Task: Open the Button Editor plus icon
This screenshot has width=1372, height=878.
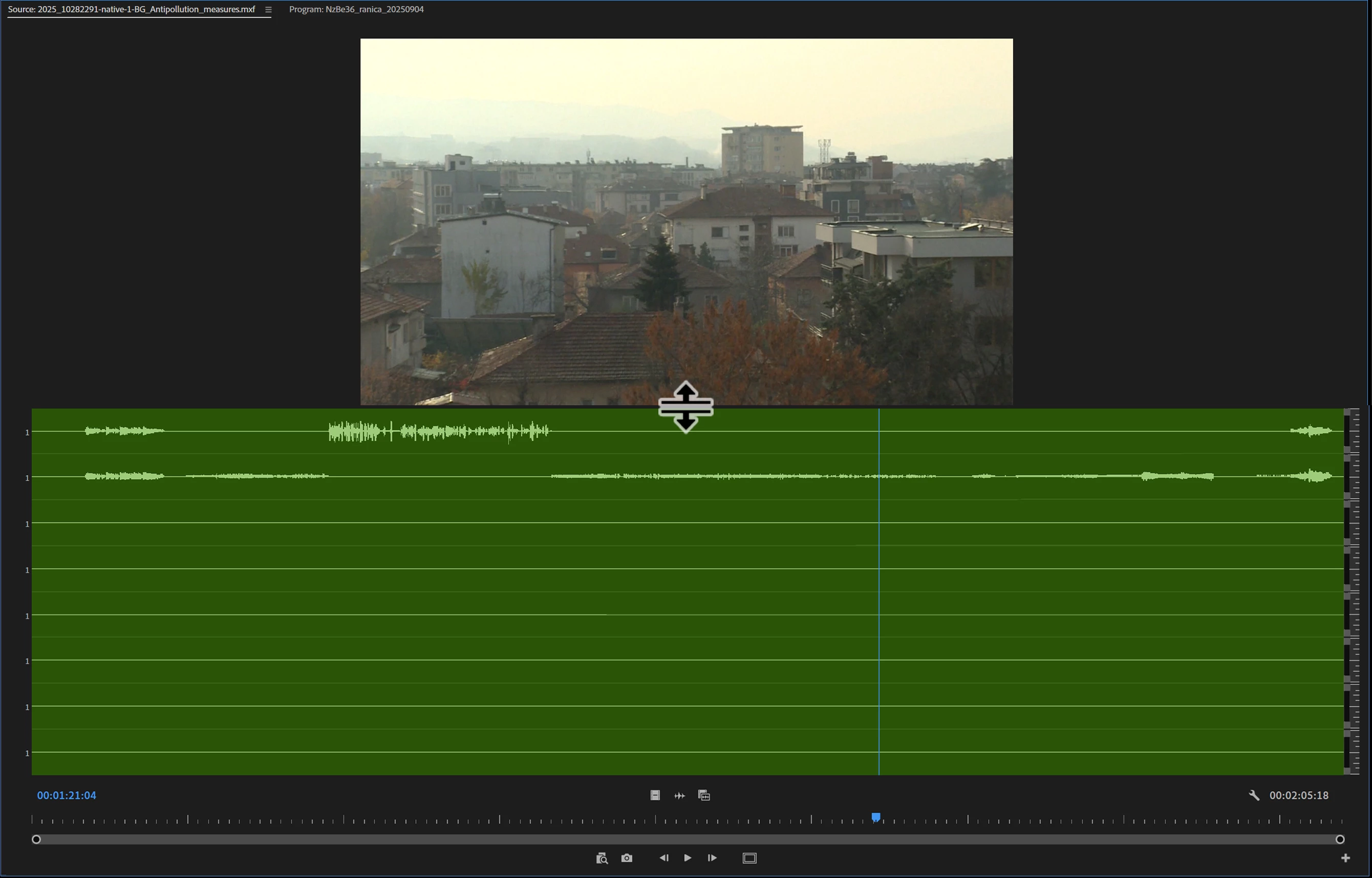Action: [1345, 858]
